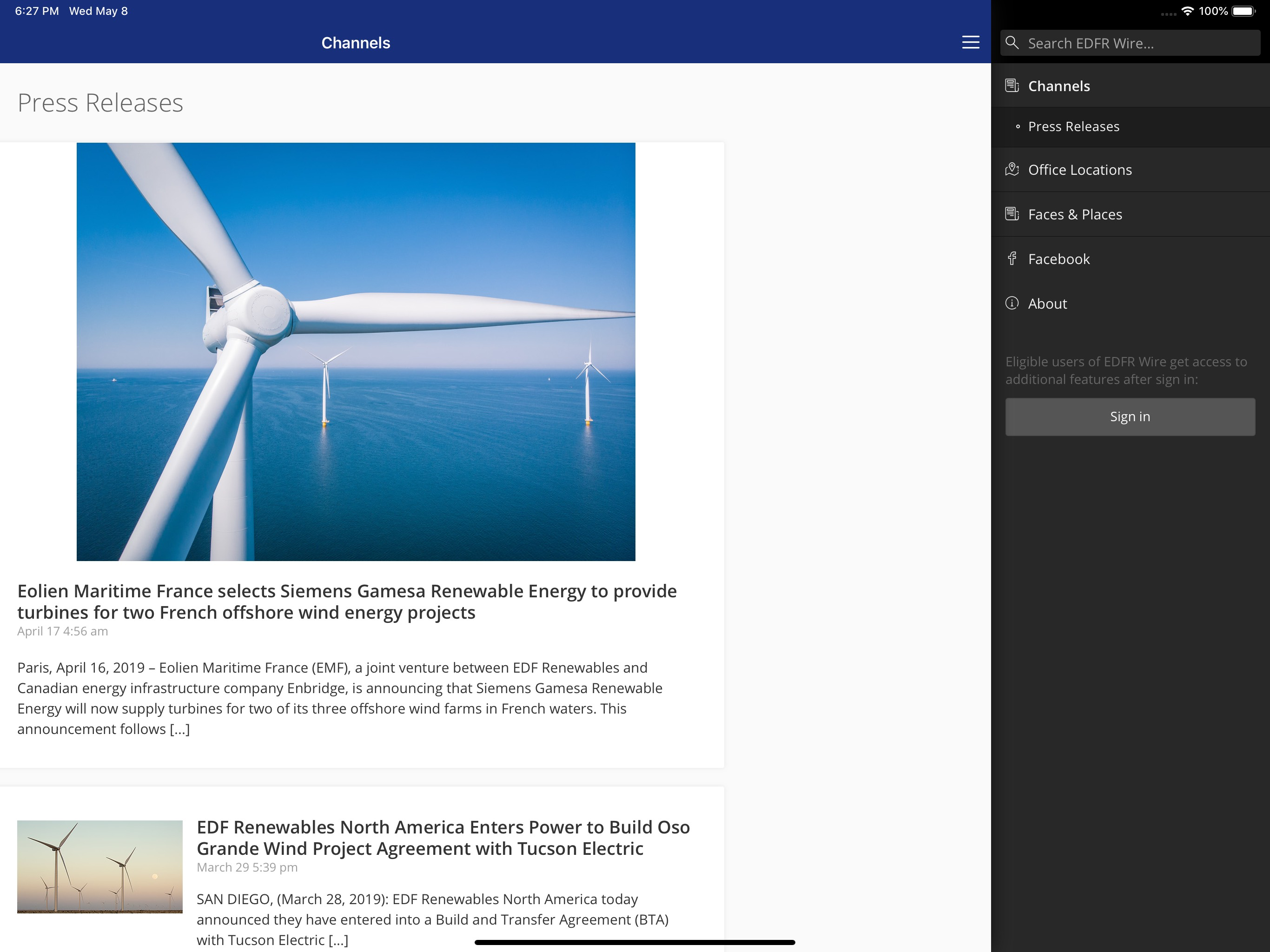Image resolution: width=1270 pixels, height=952 pixels.
Task: Click the Channels newspaper icon
Action: pos(1012,86)
